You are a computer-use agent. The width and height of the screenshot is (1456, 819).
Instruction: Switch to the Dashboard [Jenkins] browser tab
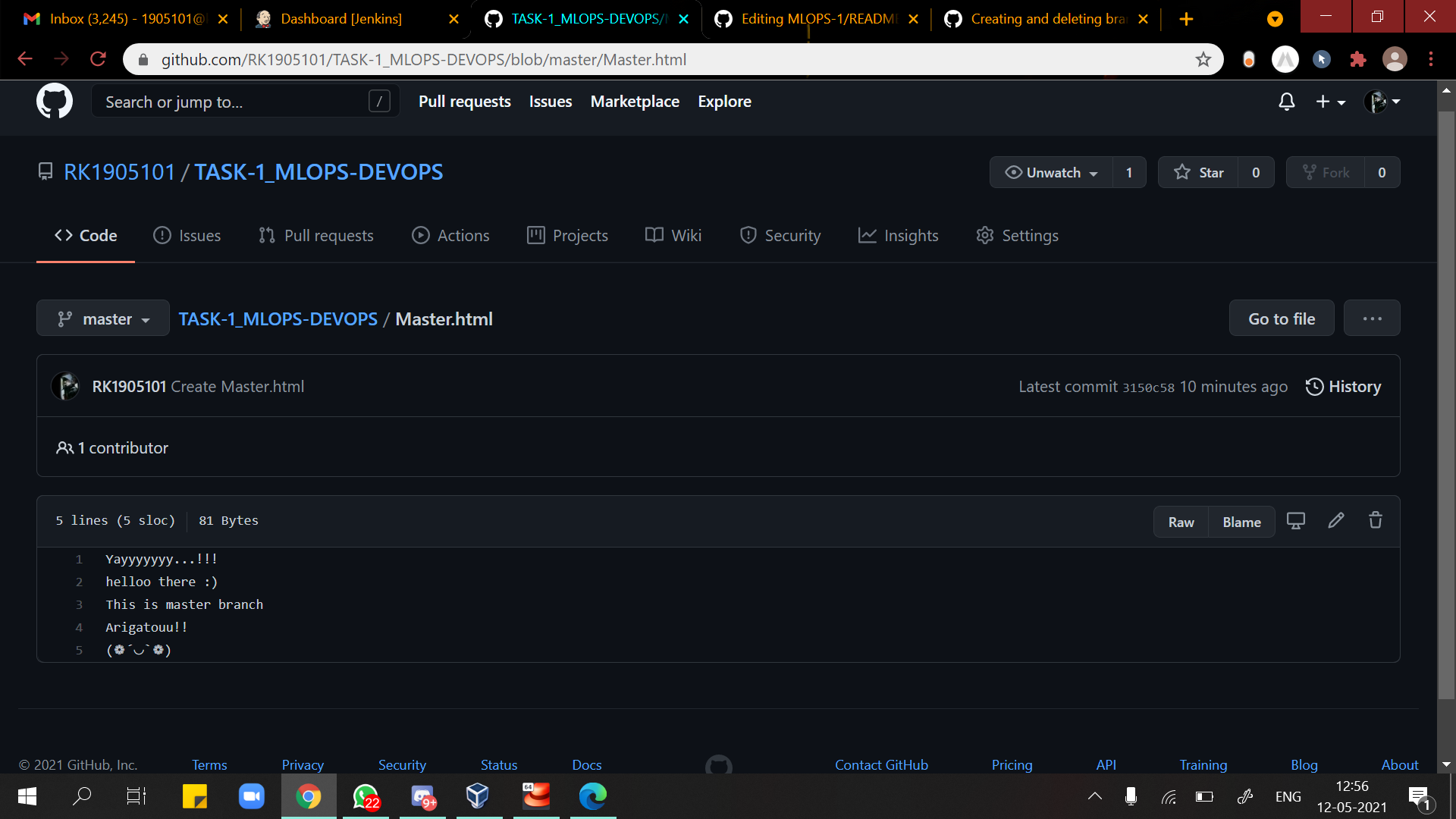pyautogui.click(x=356, y=19)
